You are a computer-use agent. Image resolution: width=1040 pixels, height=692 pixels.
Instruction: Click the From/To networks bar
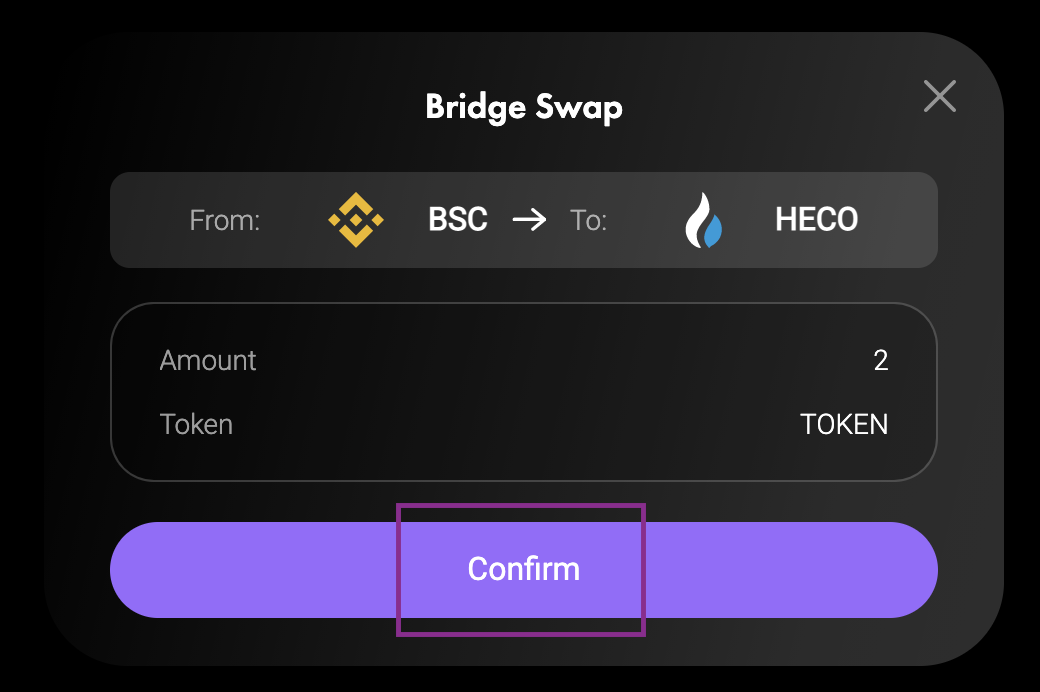tap(524, 219)
